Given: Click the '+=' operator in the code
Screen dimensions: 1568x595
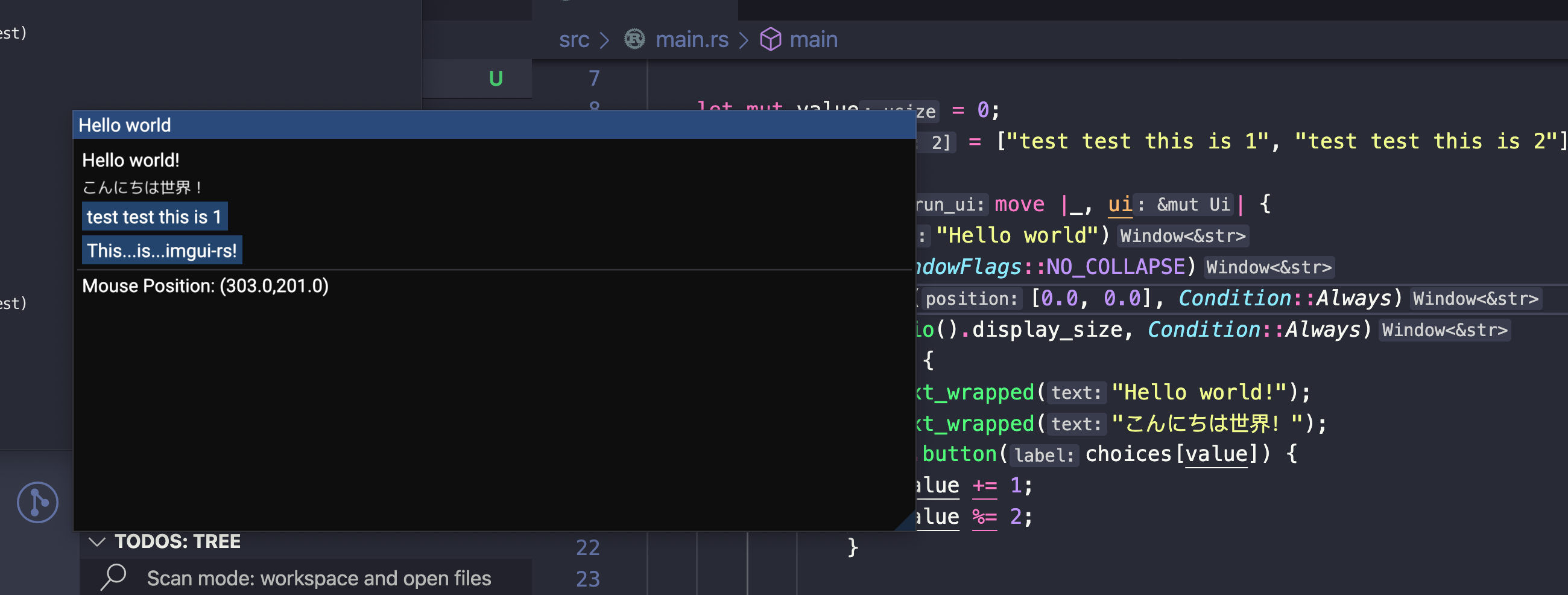Looking at the screenshot, I should tap(984, 486).
